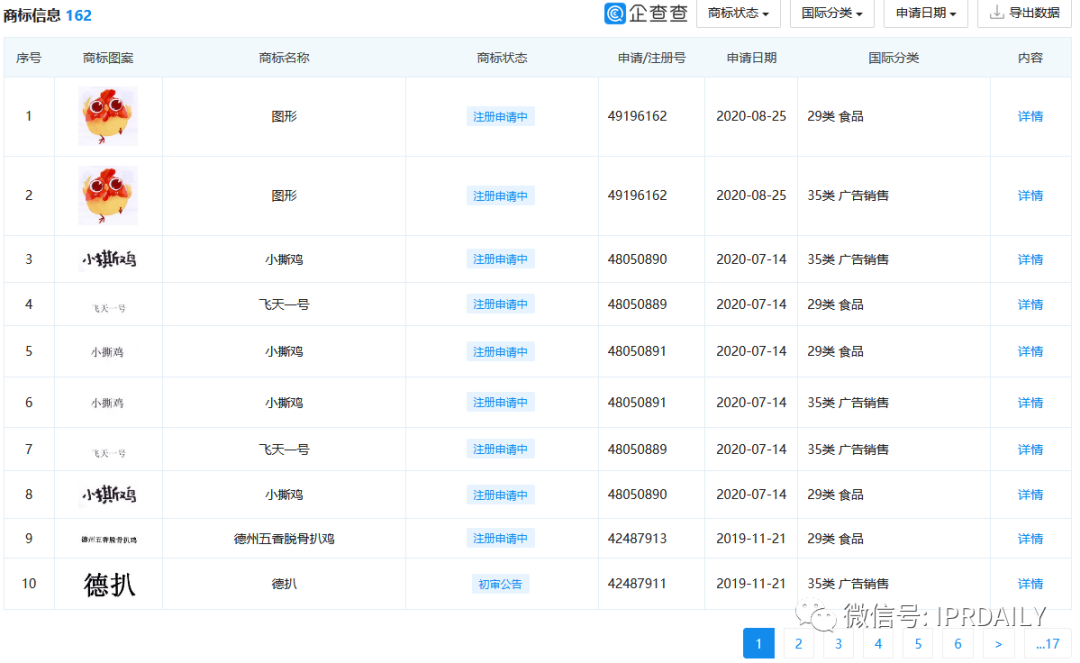Screen dimensions: 1080x663
Task: Click 29类 食品 in row 8
Action: click(835, 494)
